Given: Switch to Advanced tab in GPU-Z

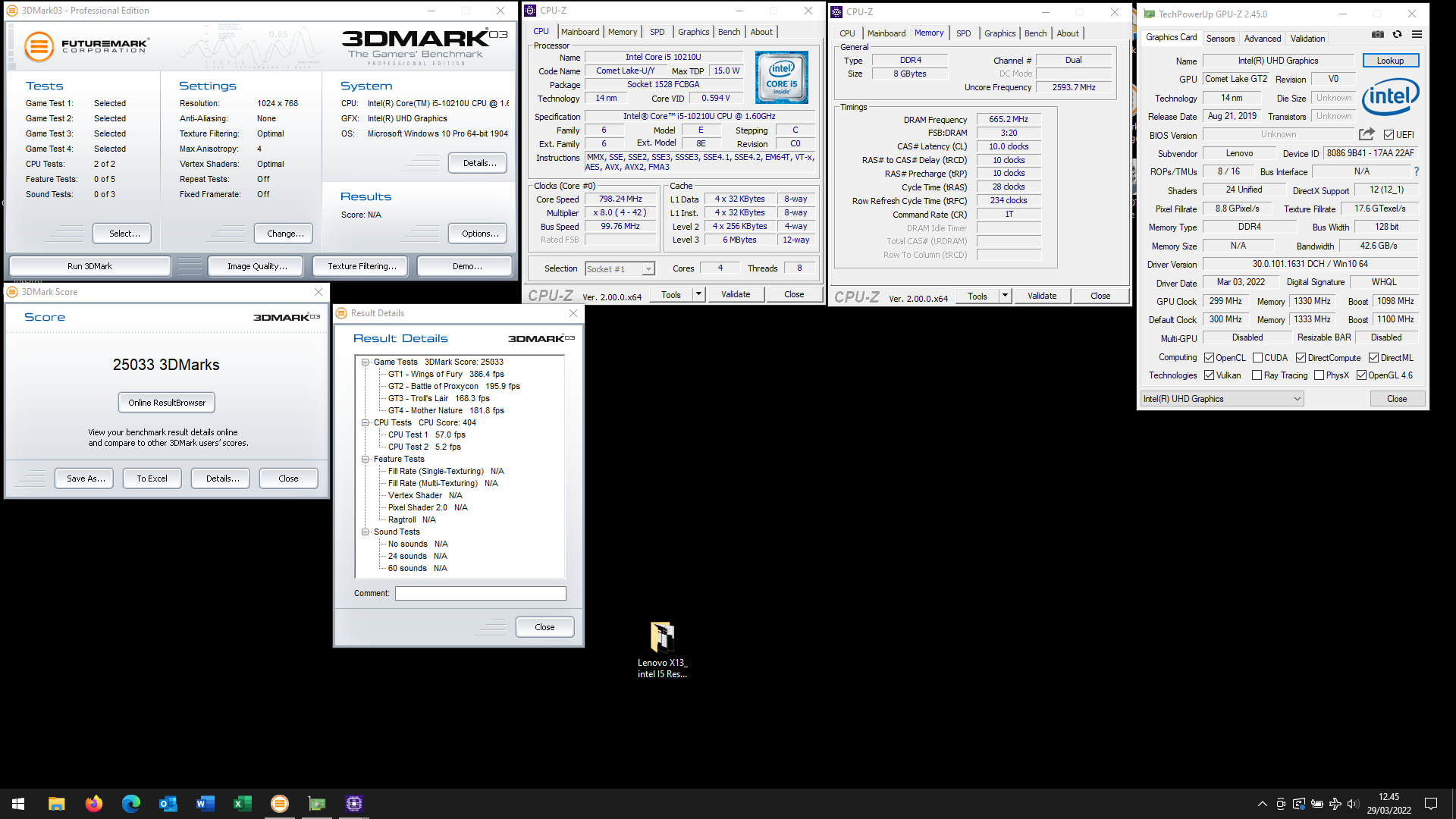Looking at the screenshot, I should [1262, 39].
